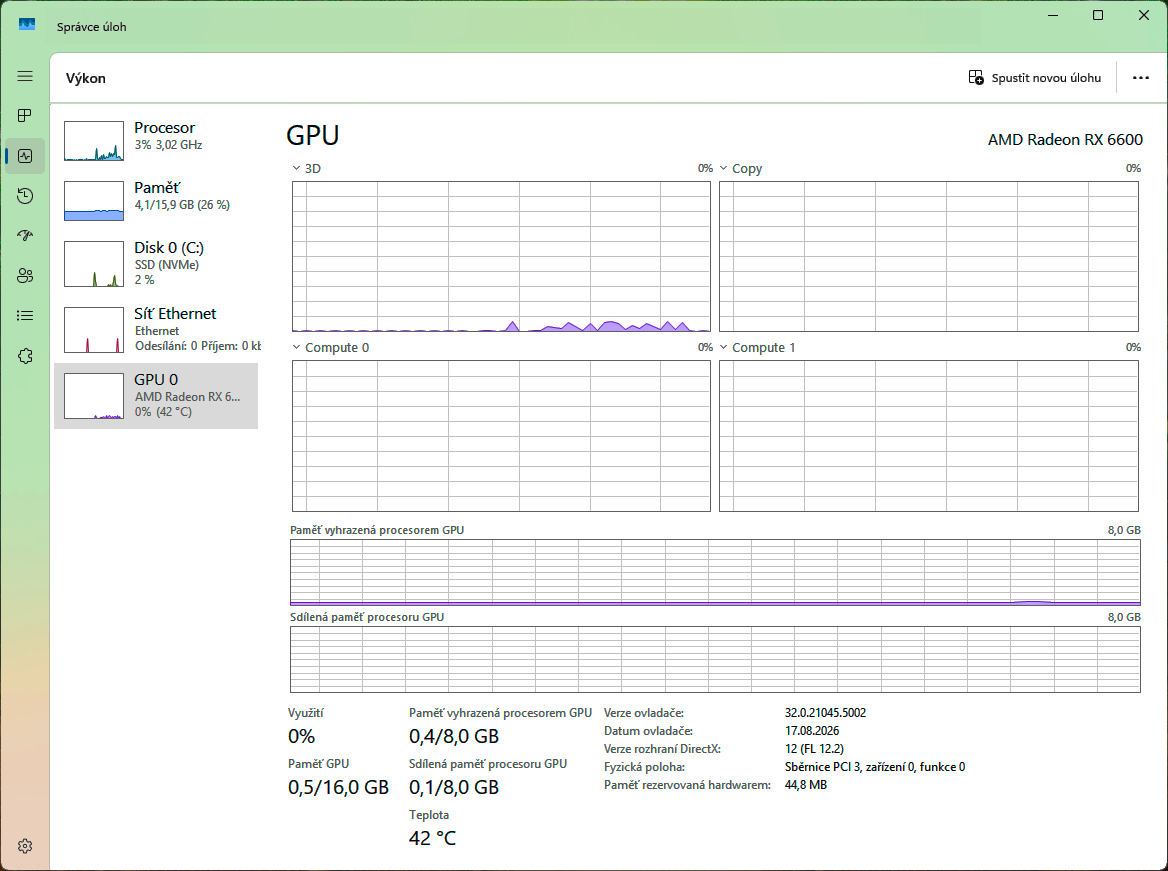1168x871 pixels.
Task: Open the 3D engine dropdown
Action: pos(296,168)
